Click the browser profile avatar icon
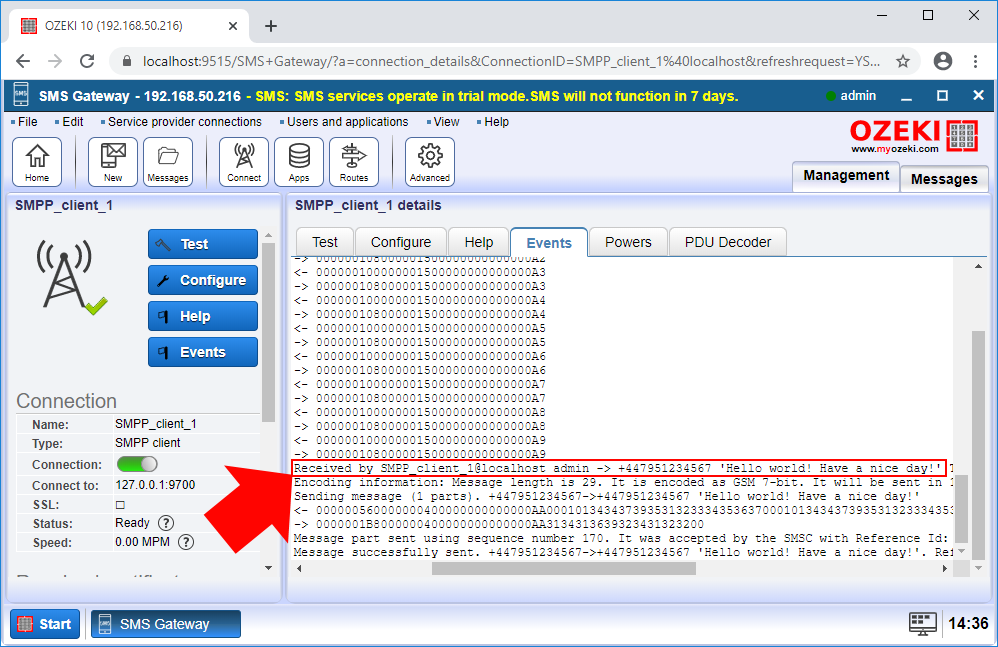998x647 pixels. 943,61
